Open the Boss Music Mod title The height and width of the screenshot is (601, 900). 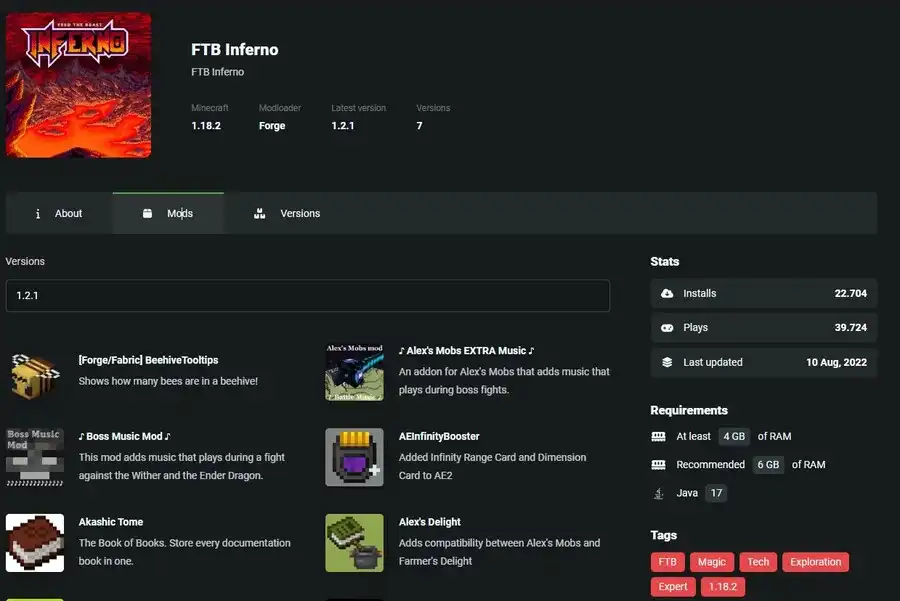click(x=125, y=436)
